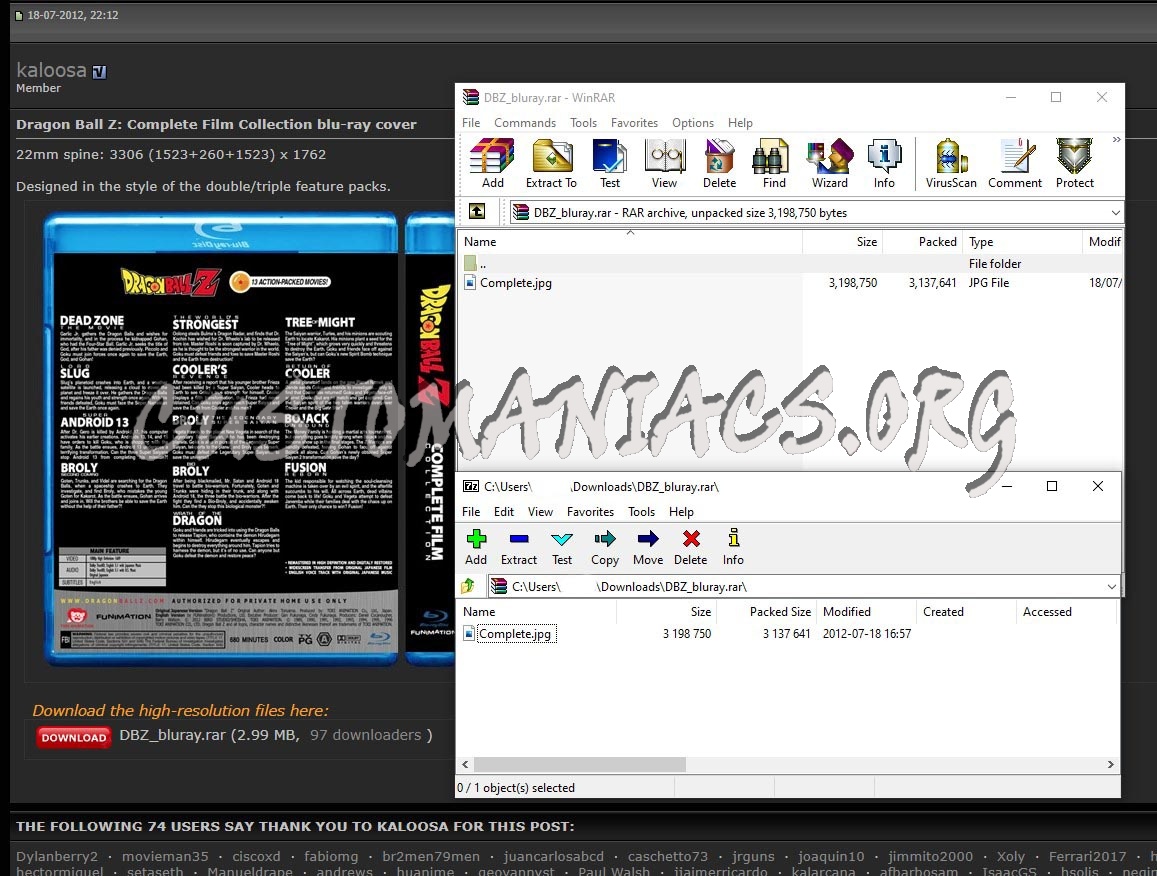Click the post status icon beside the date

coord(19,15)
